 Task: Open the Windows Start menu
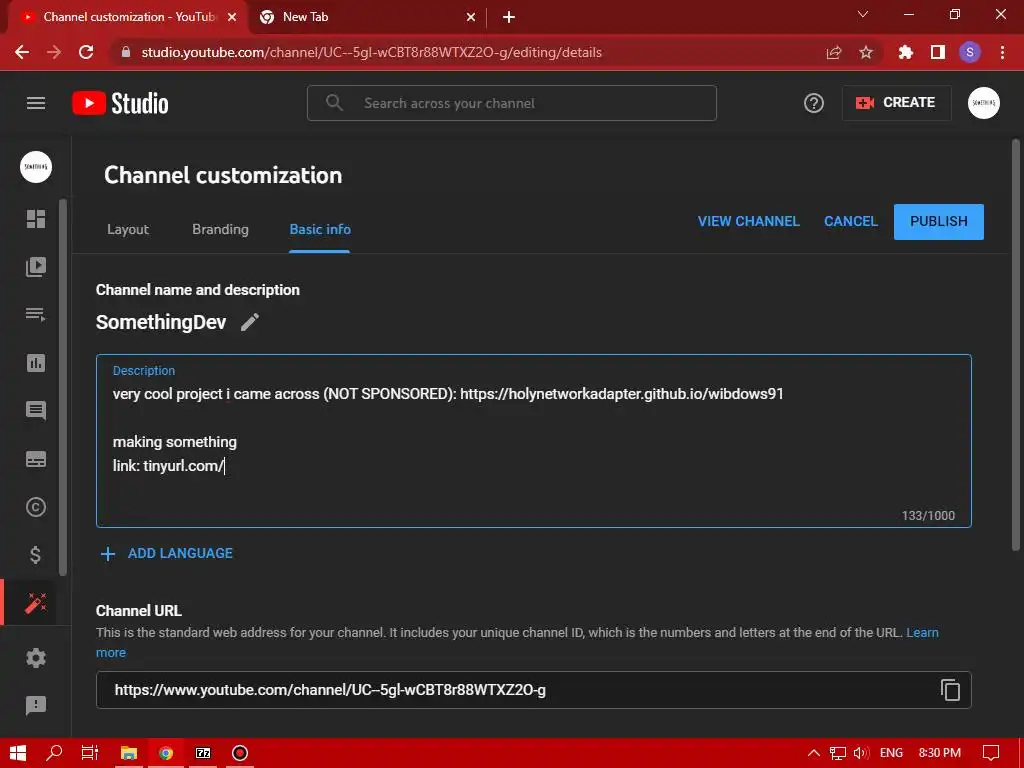[x=18, y=753]
